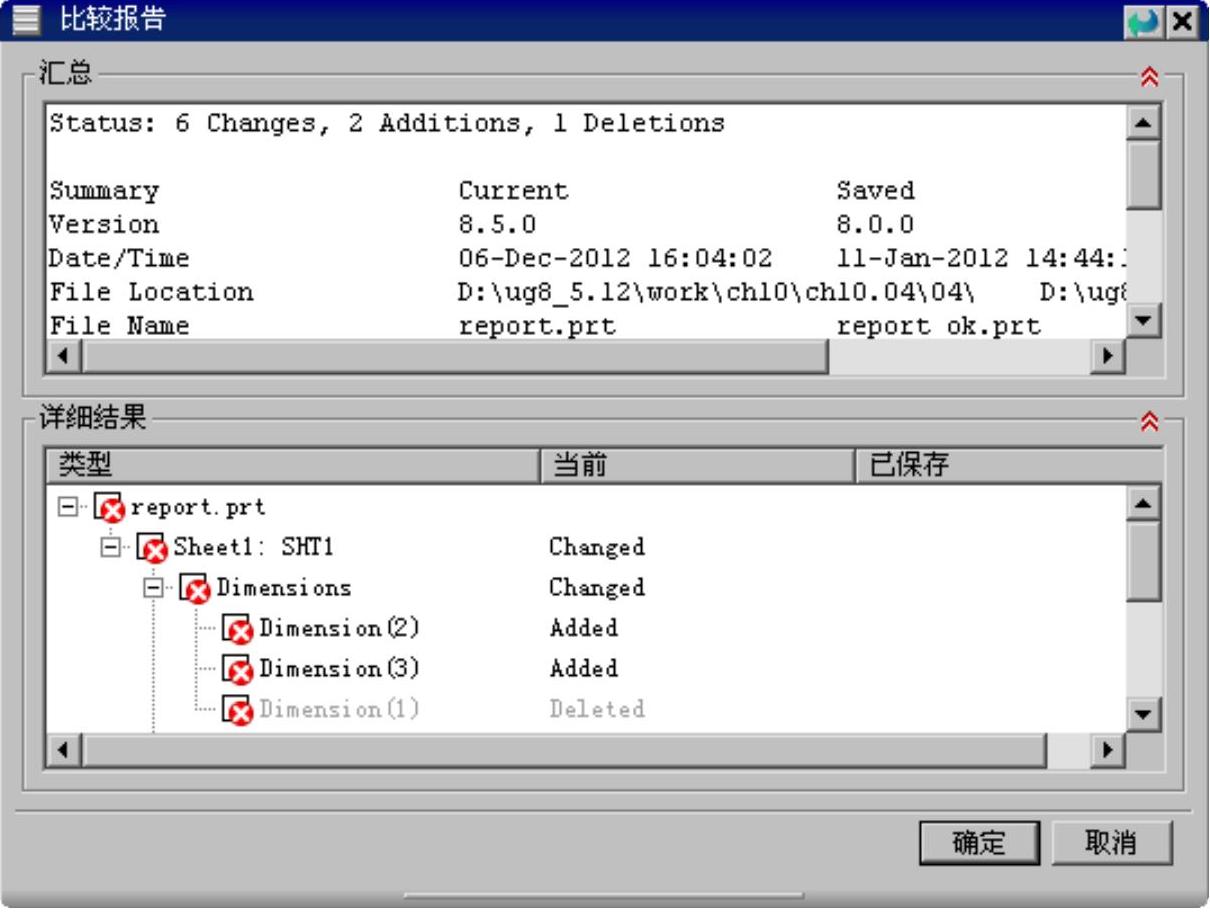Click the status icon next to Sheet1: SHT1
The image size is (1210, 924).
[x=152, y=548]
